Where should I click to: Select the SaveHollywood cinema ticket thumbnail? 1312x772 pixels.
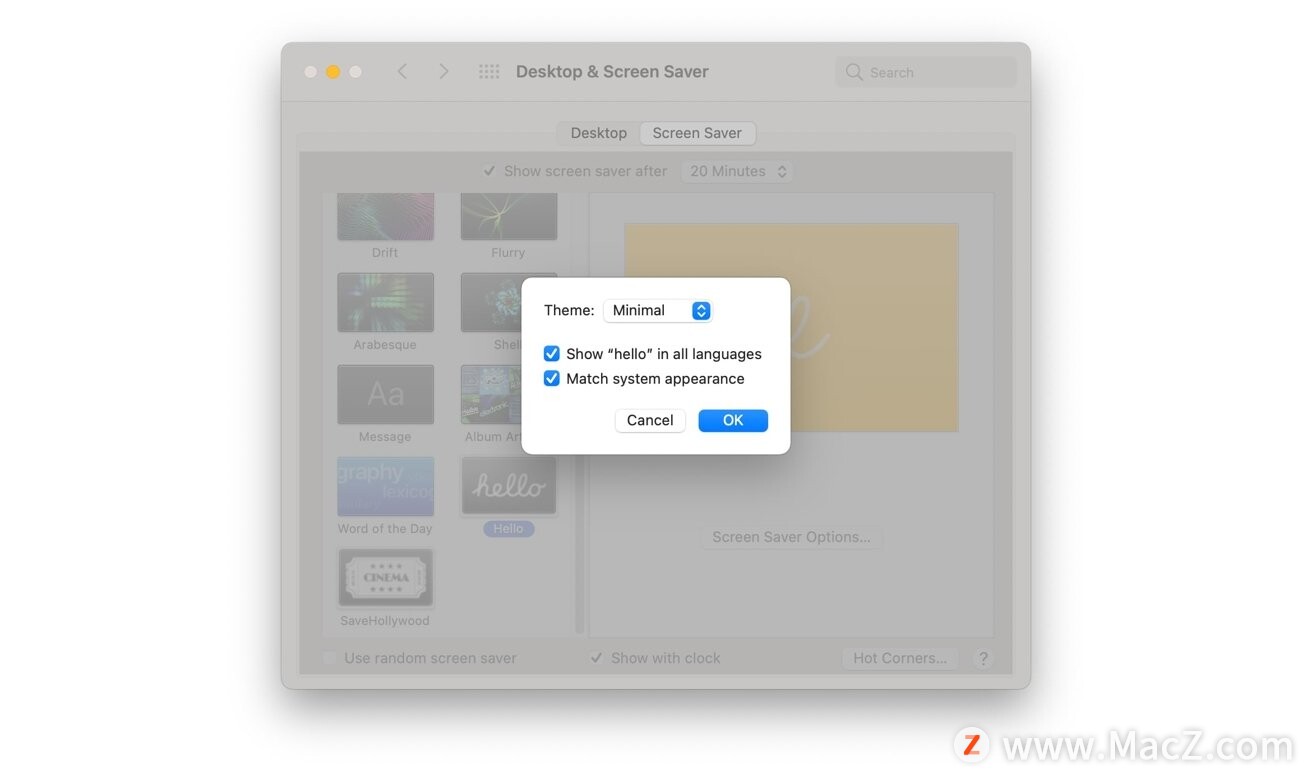click(x=385, y=578)
